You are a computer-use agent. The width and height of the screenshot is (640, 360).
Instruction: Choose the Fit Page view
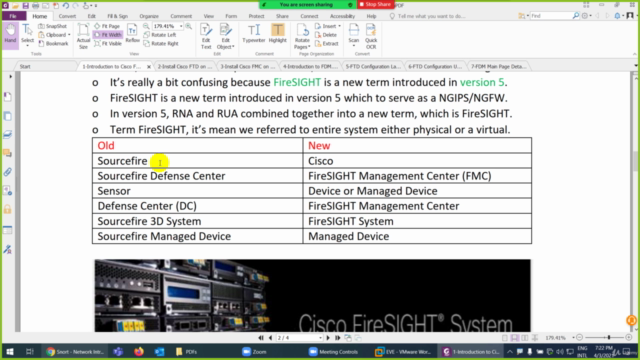pyautogui.click(x=107, y=26)
